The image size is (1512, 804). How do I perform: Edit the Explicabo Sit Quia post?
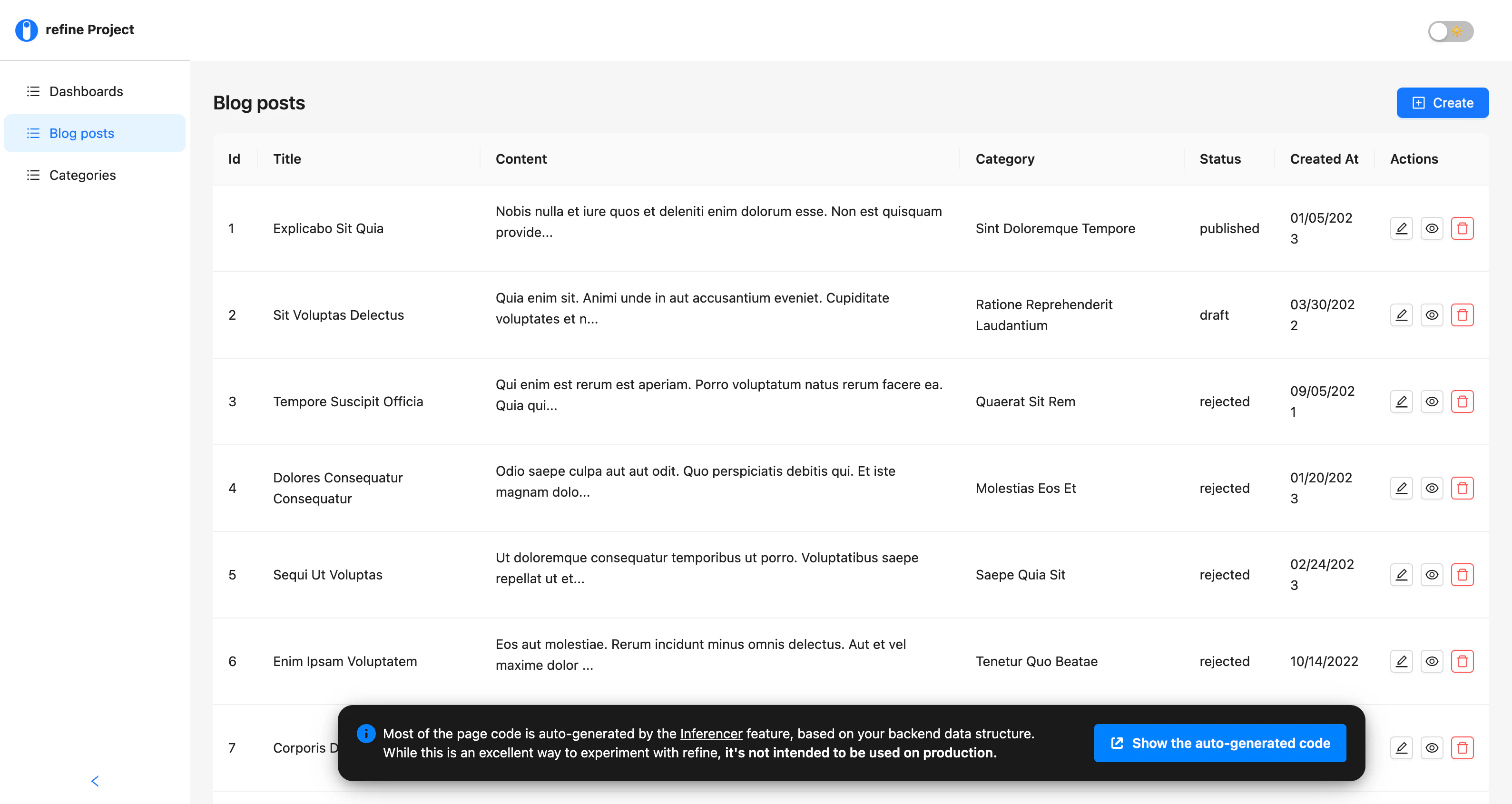pyautogui.click(x=1401, y=228)
